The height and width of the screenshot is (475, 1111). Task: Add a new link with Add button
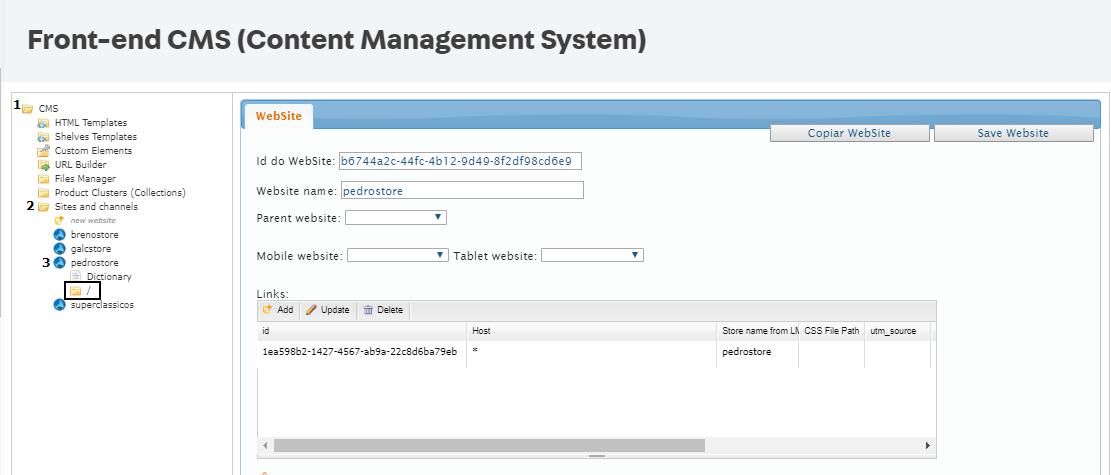point(278,310)
